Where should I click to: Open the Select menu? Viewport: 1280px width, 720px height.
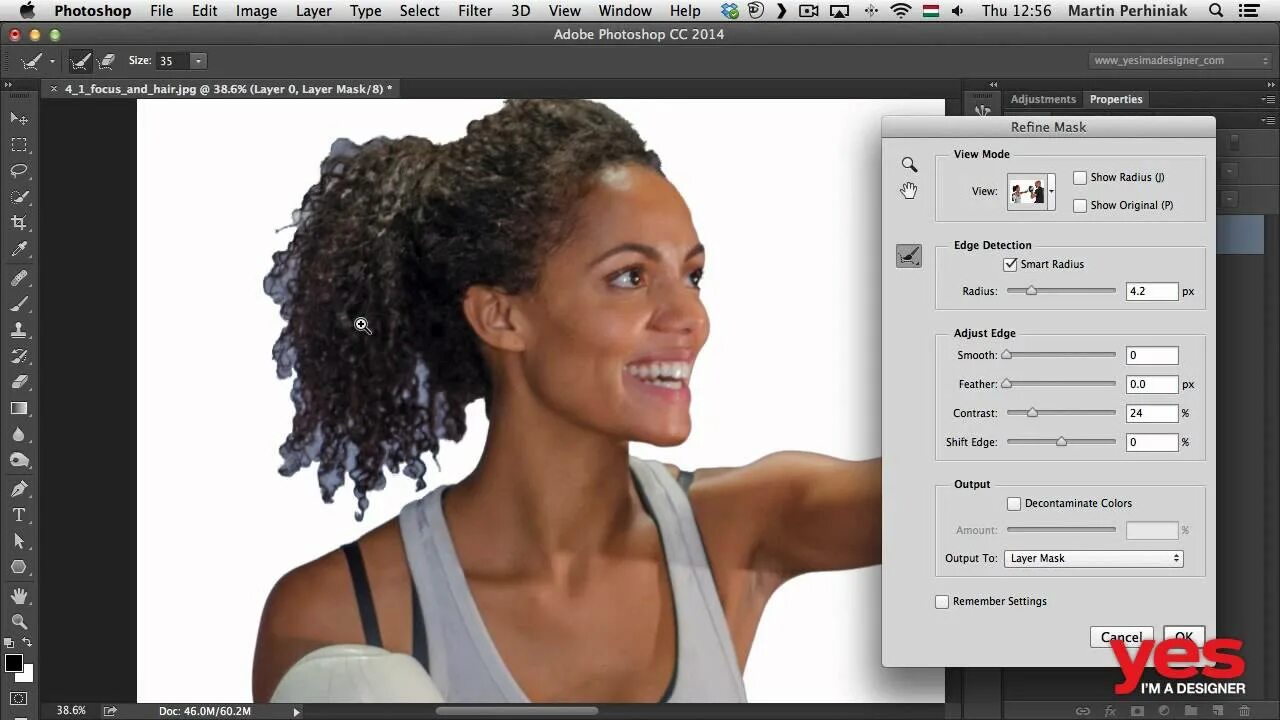419,10
